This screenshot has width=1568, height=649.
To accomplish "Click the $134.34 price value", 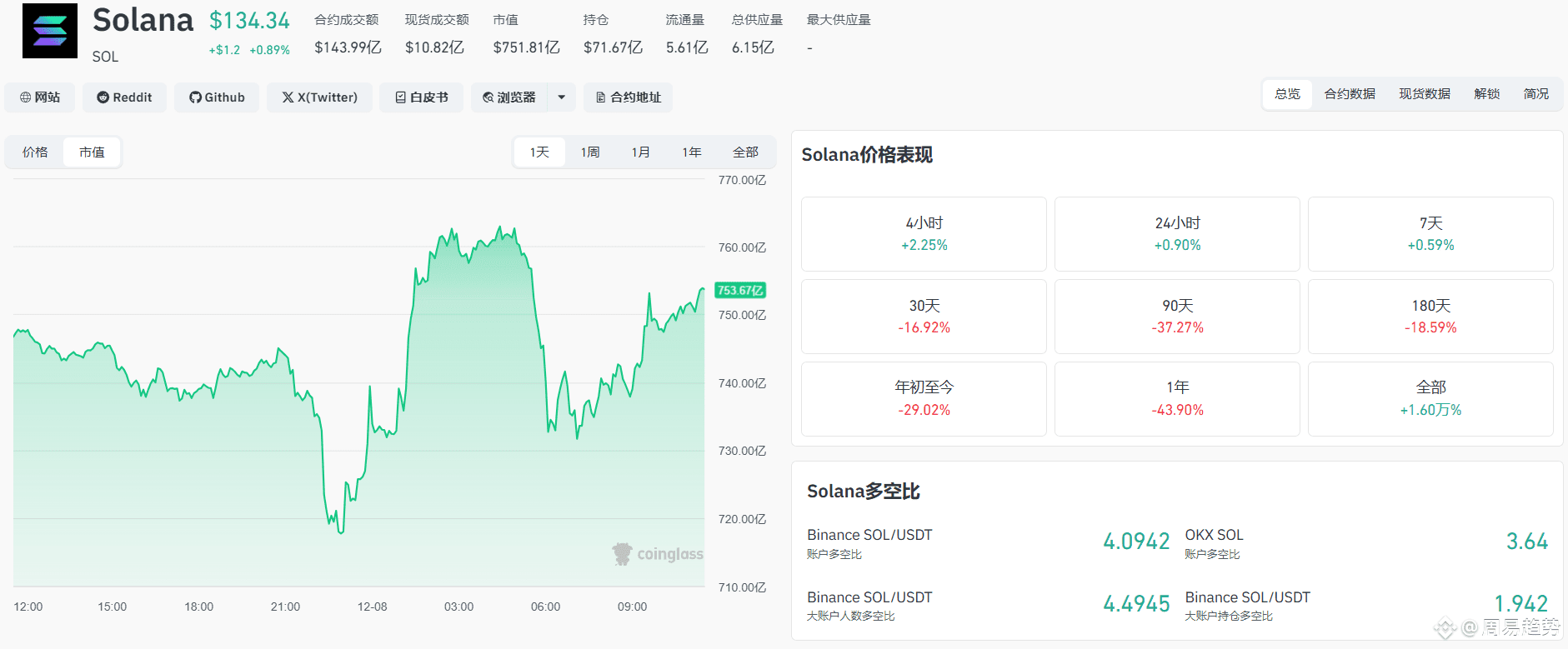I will point(249,21).
